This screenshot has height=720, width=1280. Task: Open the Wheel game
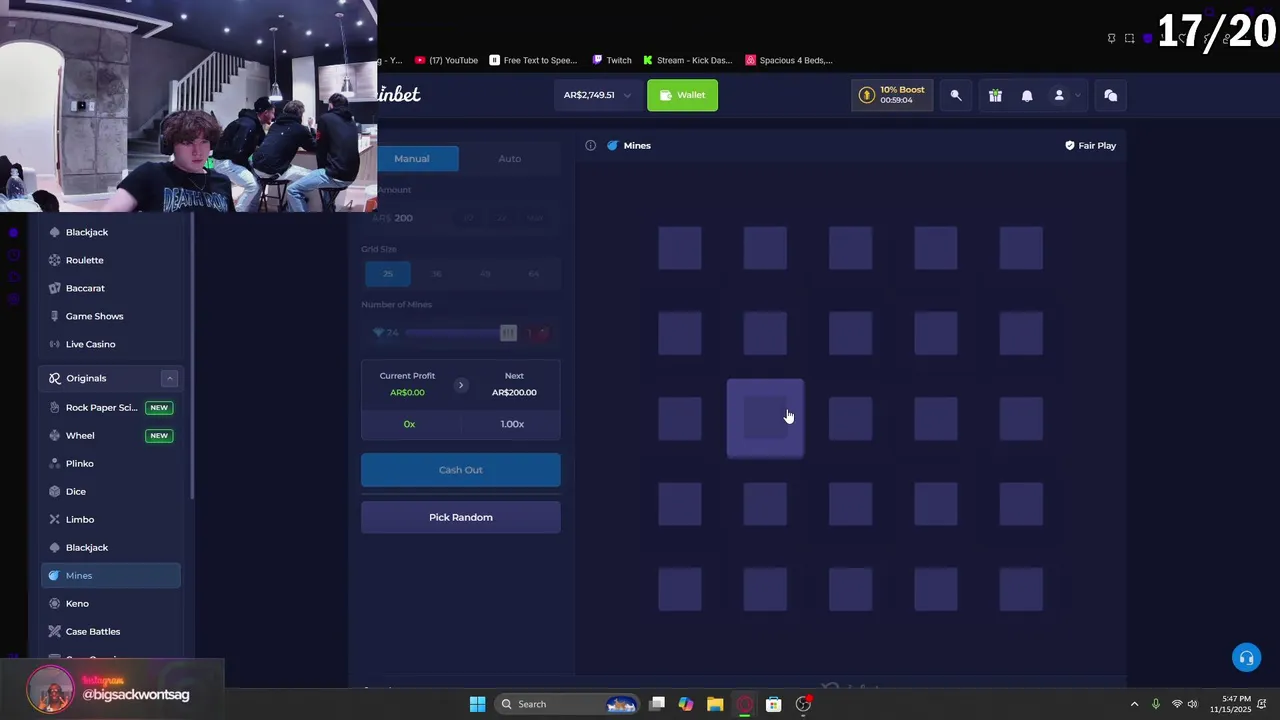click(x=110, y=436)
